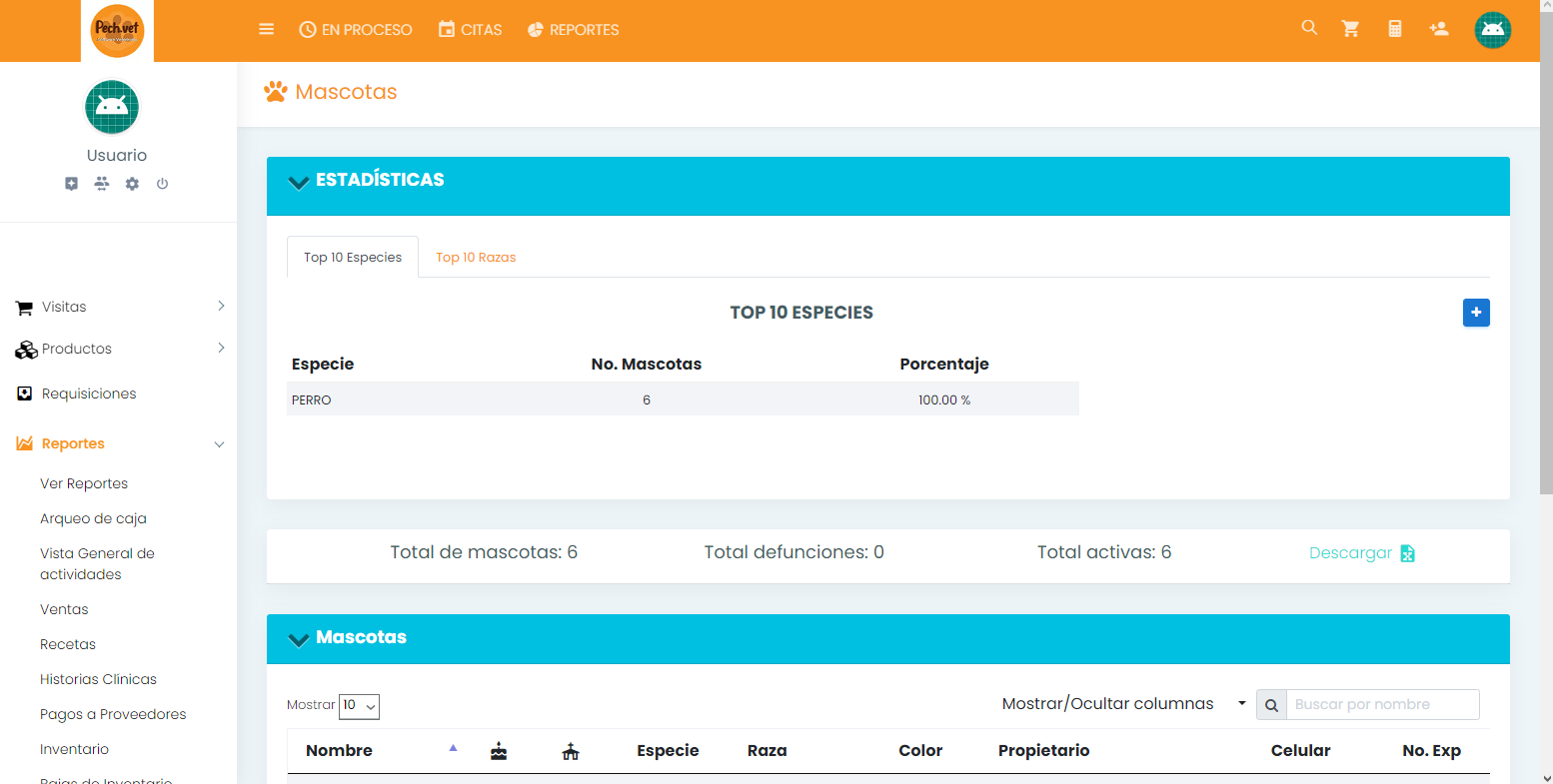Viewport: 1553px width, 784px height.
Task: Open settings gear icon under Usuario
Action: pyautogui.click(x=132, y=184)
